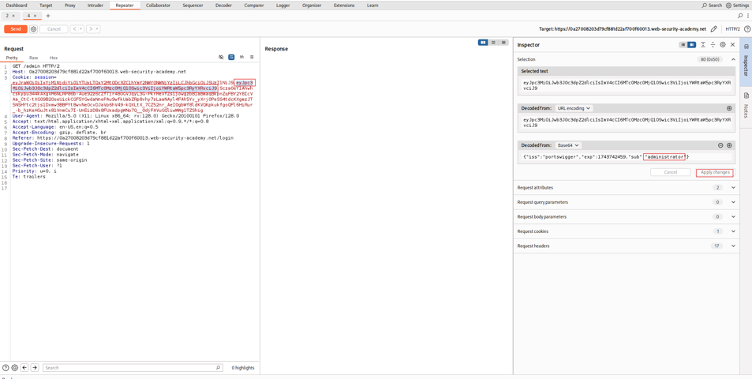
Task: Switch to Hex request view
Action: click(x=53, y=57)
